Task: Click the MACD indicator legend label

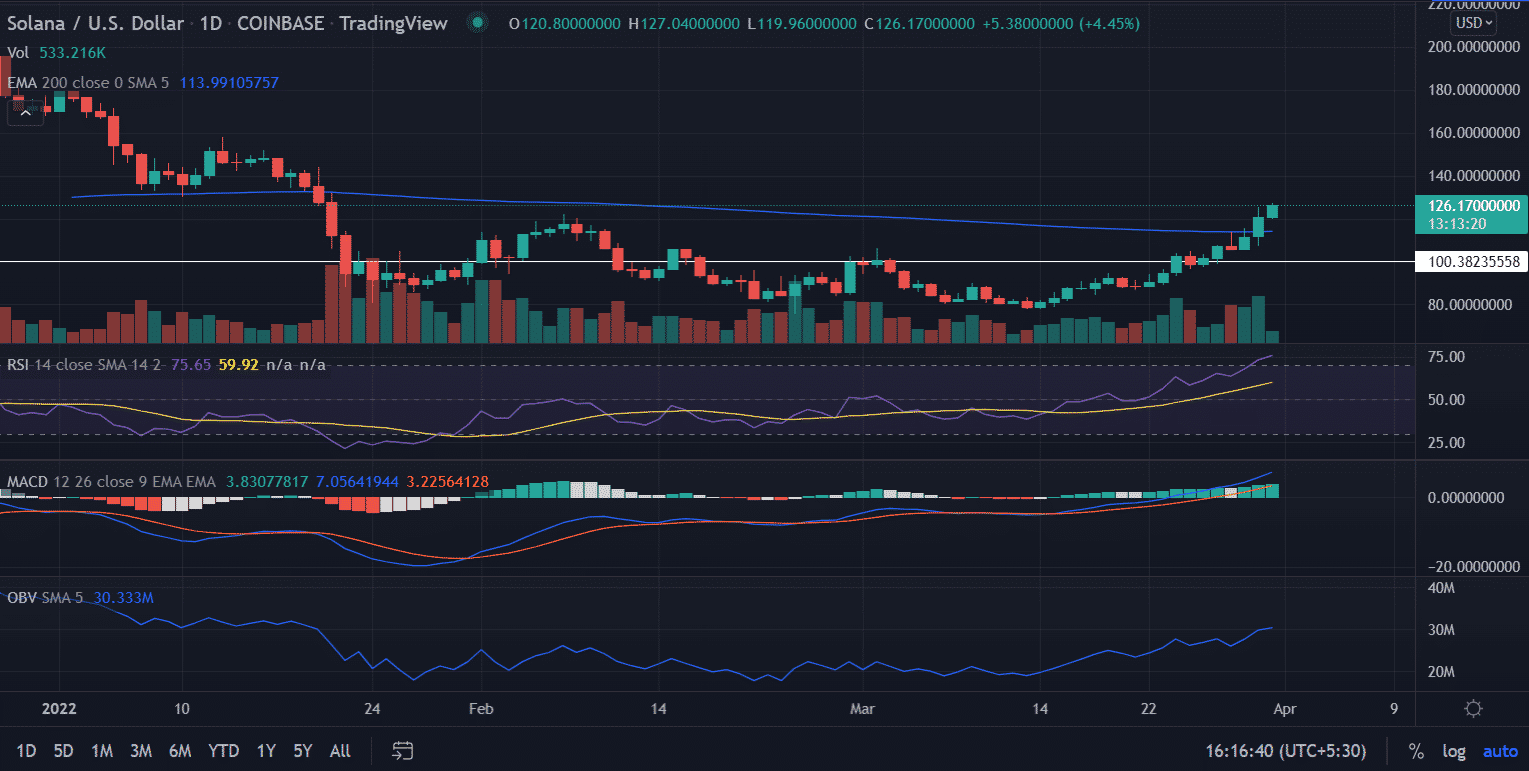Action: coord(27,482)
